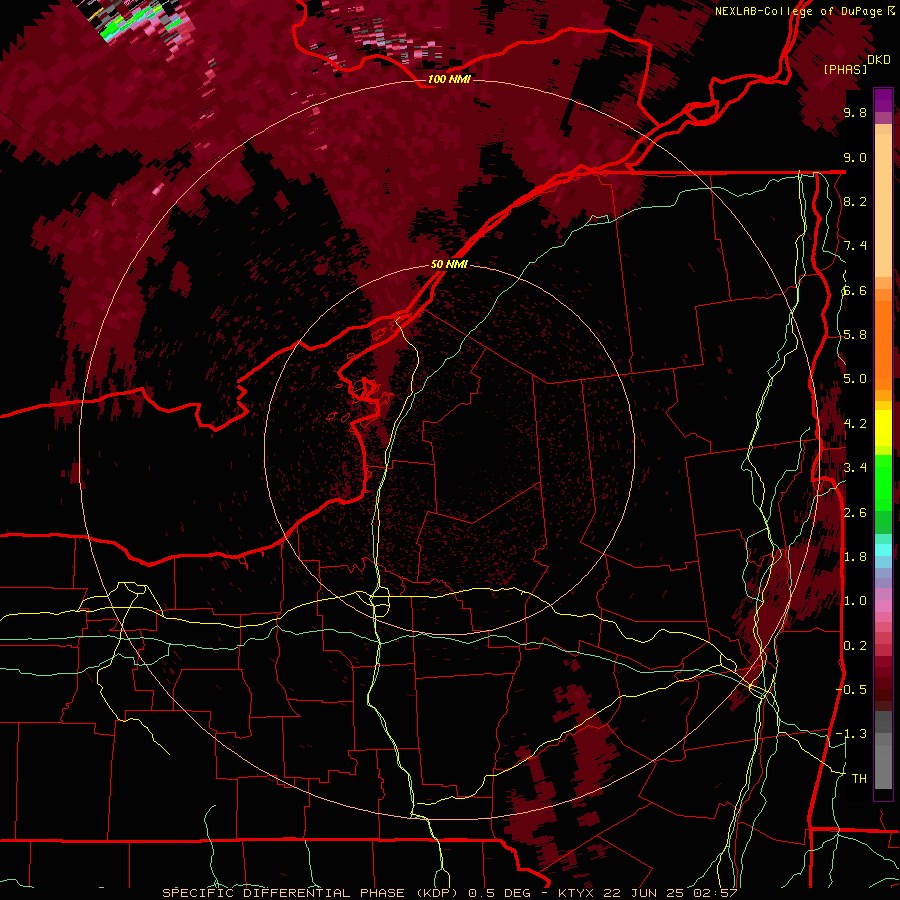
Task: Click the 7.4 scale value
Action: (x=855, y=246)
